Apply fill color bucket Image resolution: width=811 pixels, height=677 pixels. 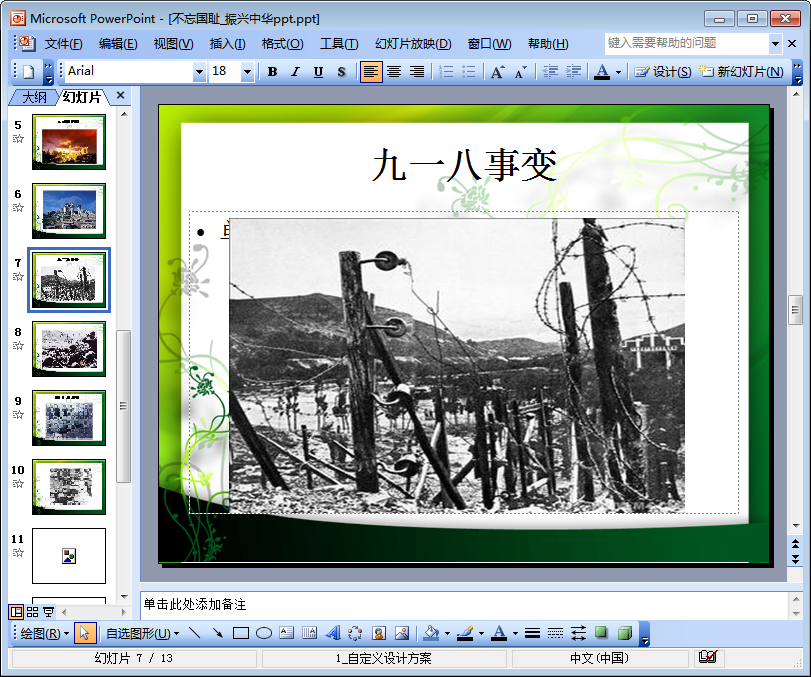tap(431, 633)
